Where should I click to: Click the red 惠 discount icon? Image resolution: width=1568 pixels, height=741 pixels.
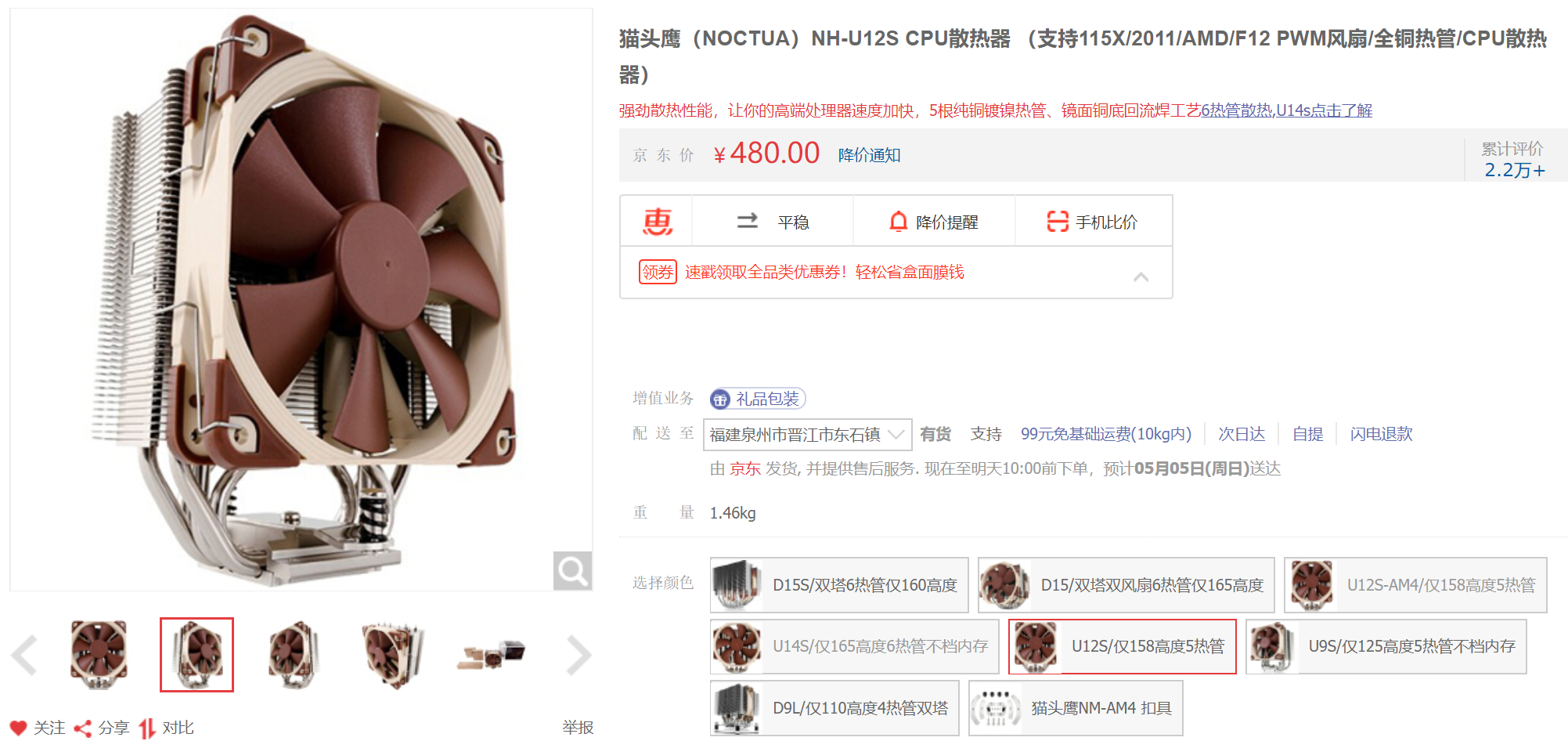click(658, 222)
